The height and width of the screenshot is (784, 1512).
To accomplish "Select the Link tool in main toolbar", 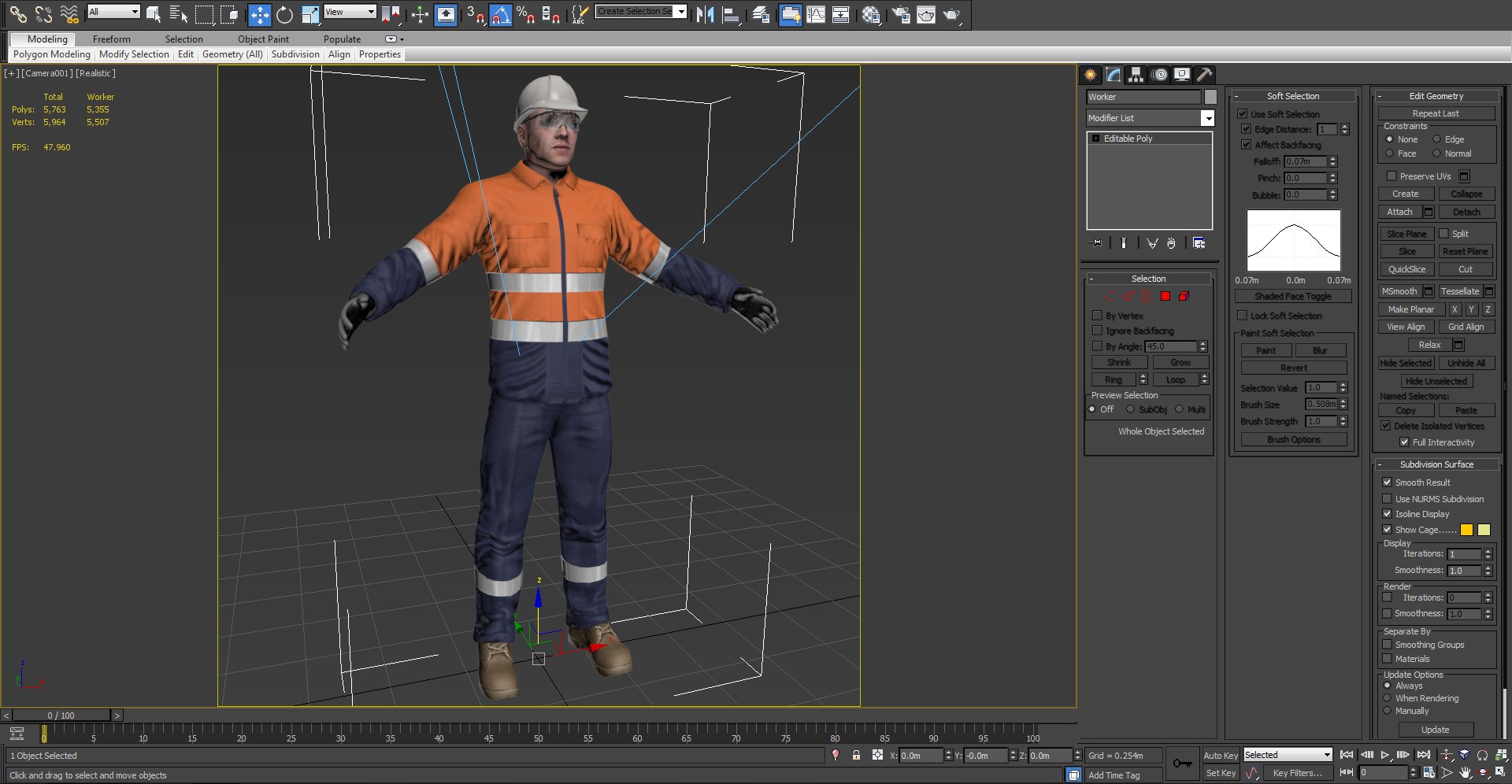I will click(18, 13).
